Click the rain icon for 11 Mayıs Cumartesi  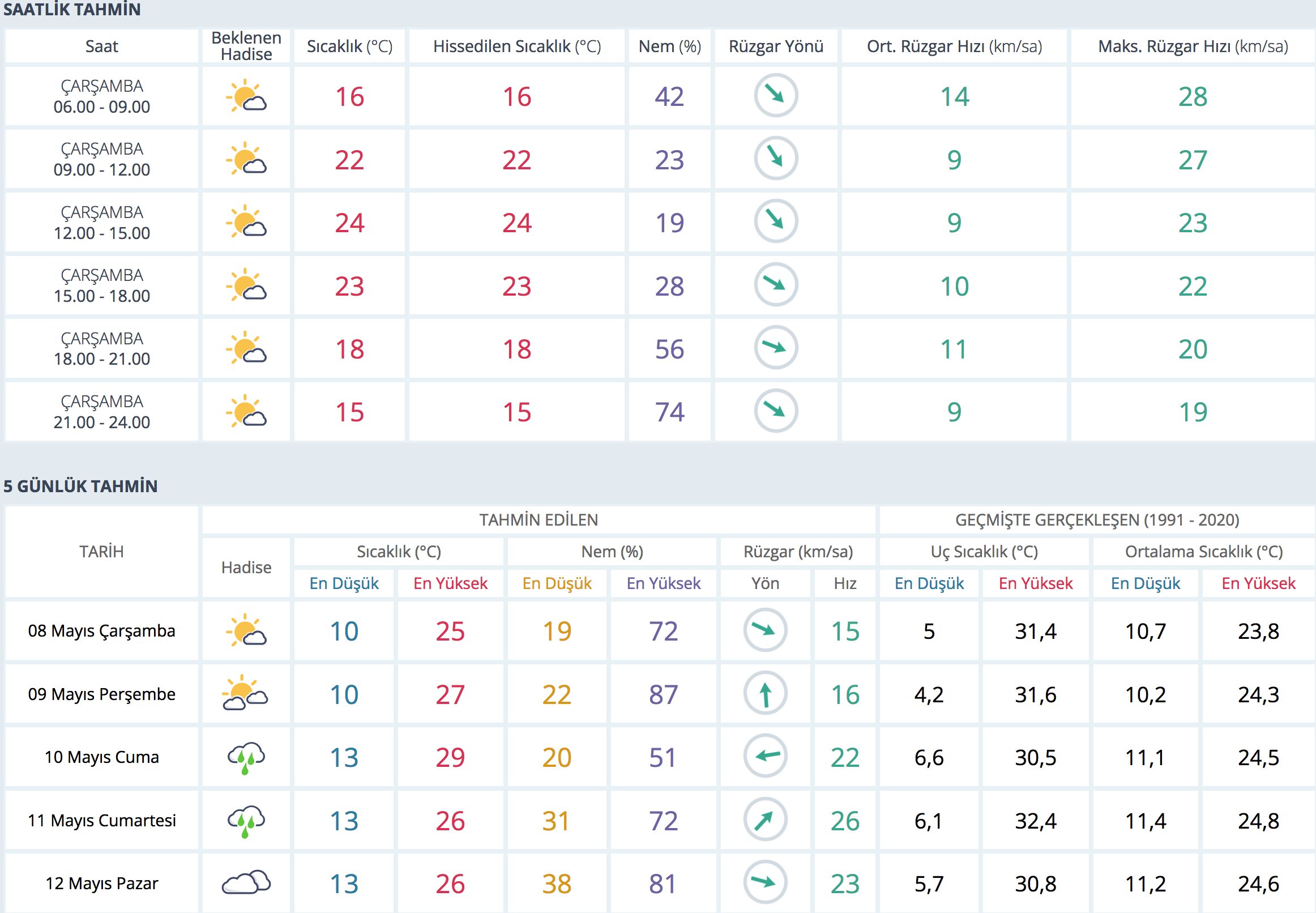(246, 821)
